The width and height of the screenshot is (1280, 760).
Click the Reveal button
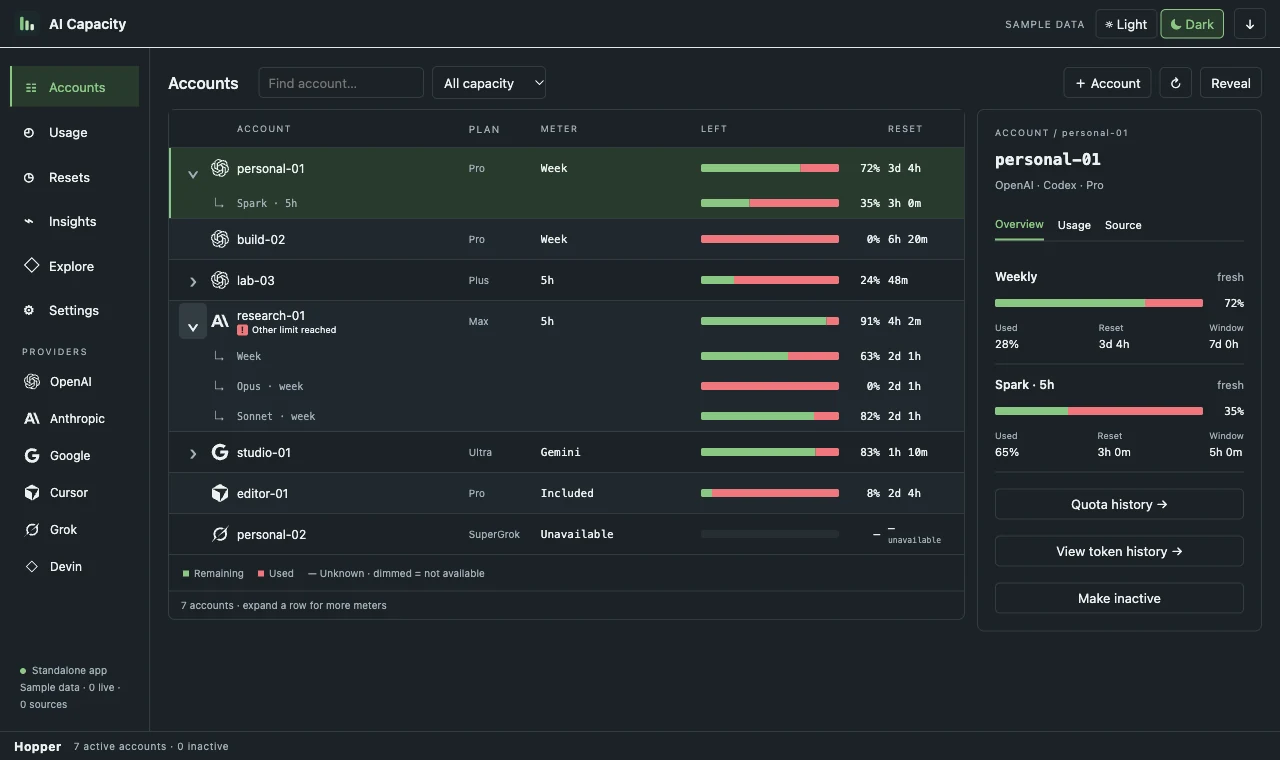[x=1231, y=83]
